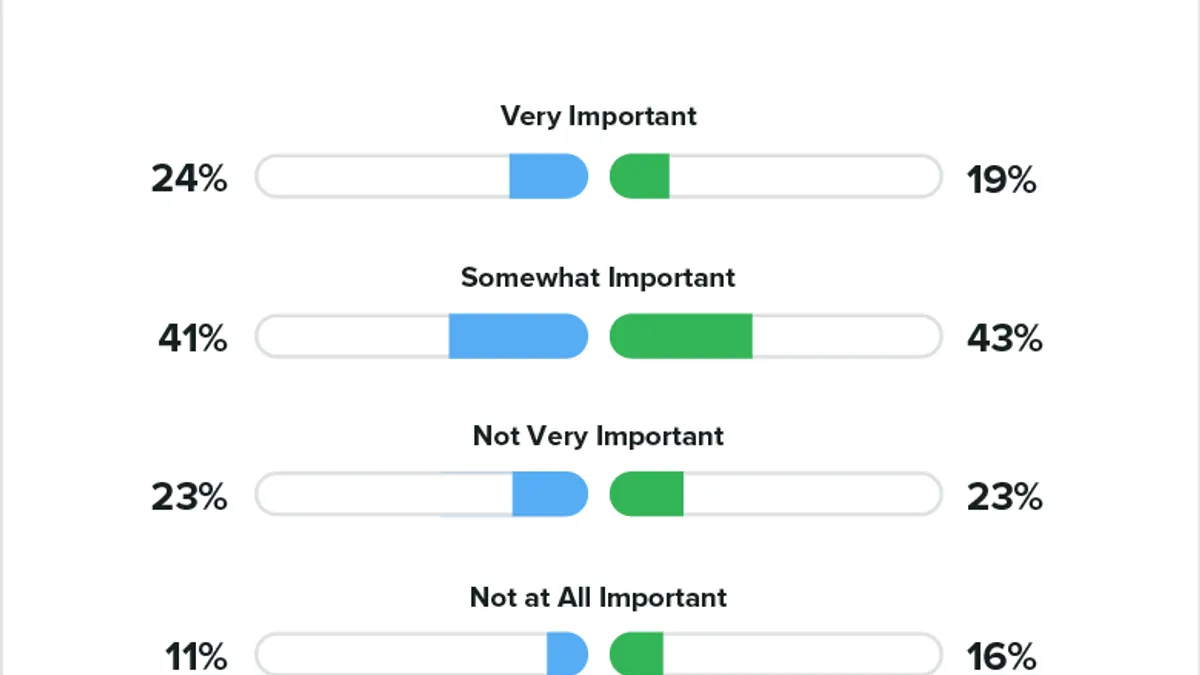Click the green Very Important bar
The image size is (1200, 675).
(x=639, y=177)
